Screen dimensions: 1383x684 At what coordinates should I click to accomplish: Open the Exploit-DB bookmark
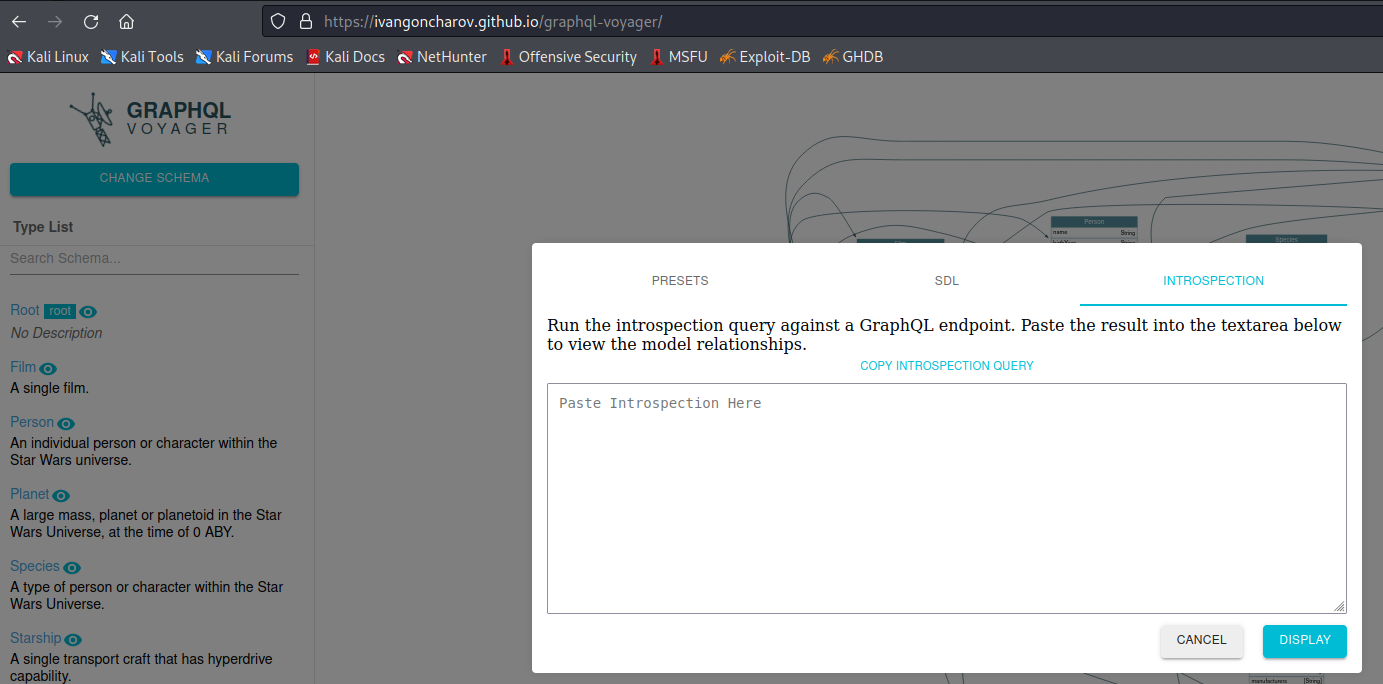[764, 57]
